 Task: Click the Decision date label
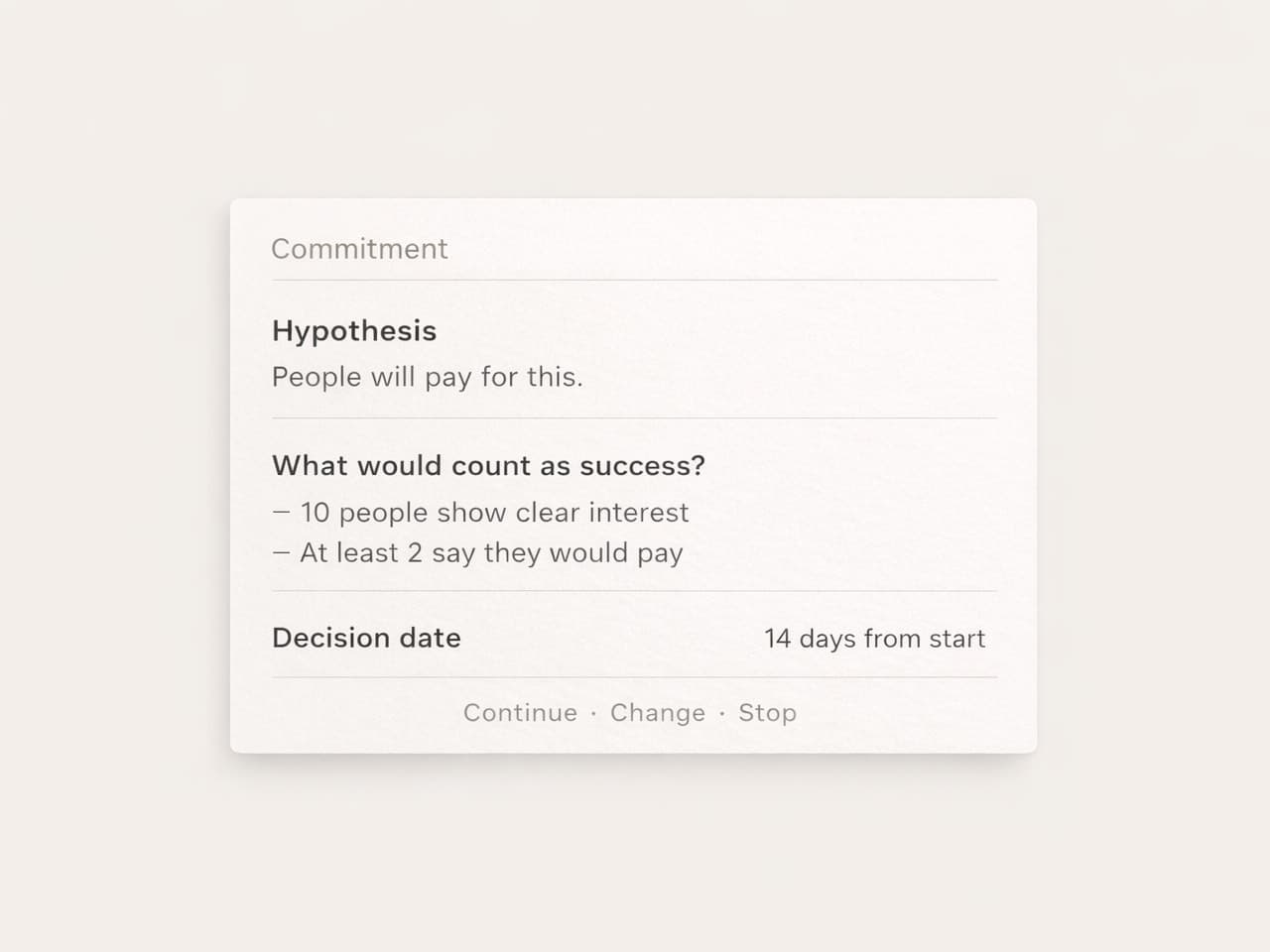[x=366, y=638]
